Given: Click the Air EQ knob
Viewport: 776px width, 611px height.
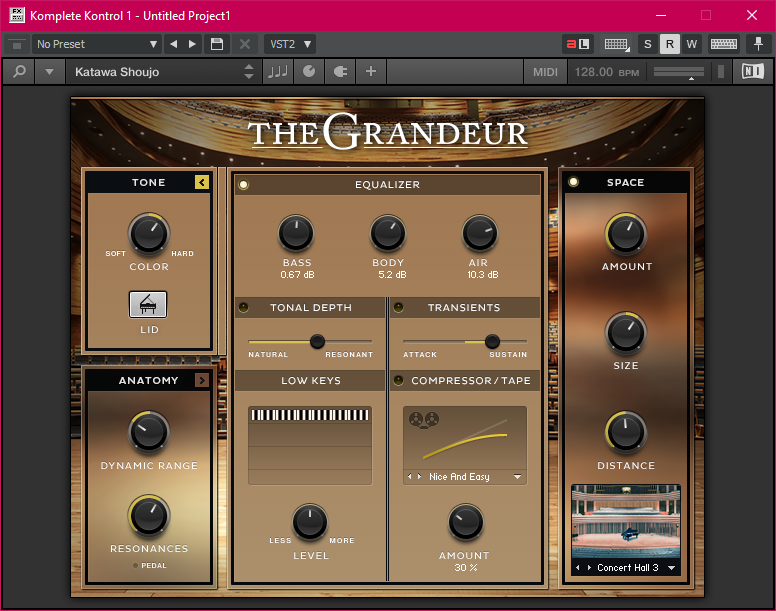Looking at the screenshot, I should tap(479, 233).
